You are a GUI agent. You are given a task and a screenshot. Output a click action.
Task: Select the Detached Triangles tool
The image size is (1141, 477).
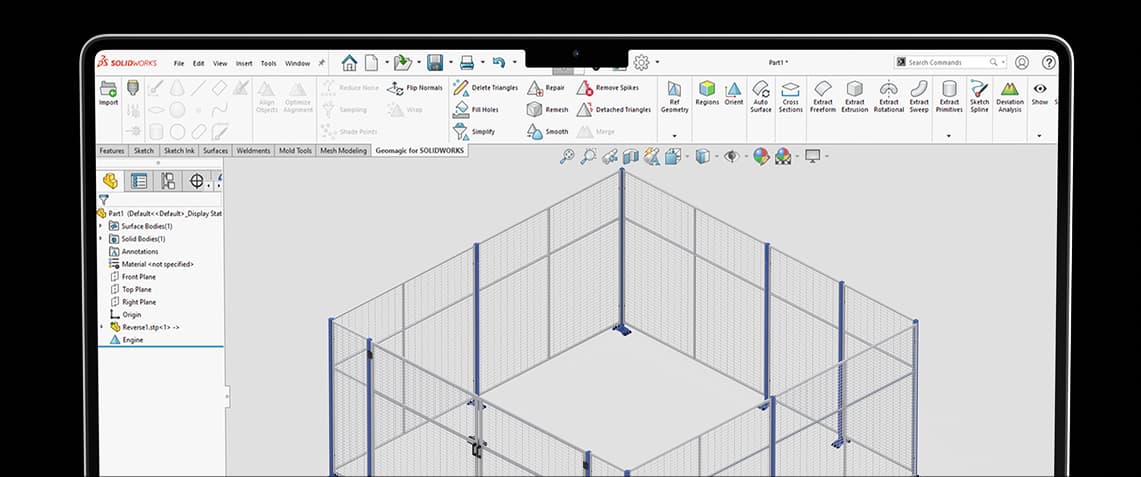pos(613,110)
